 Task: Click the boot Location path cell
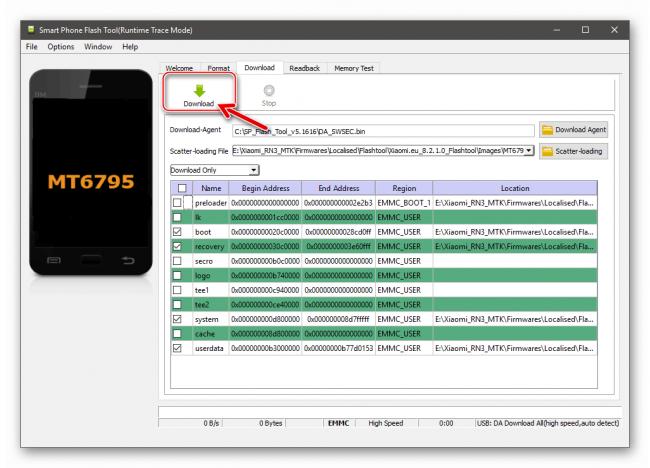click(x=515, y=232)
